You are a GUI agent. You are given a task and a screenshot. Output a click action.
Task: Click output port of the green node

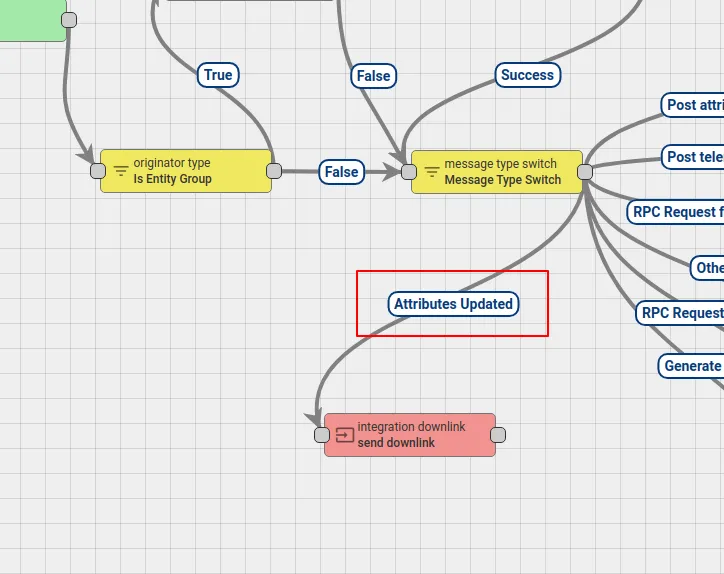point(69,20)
